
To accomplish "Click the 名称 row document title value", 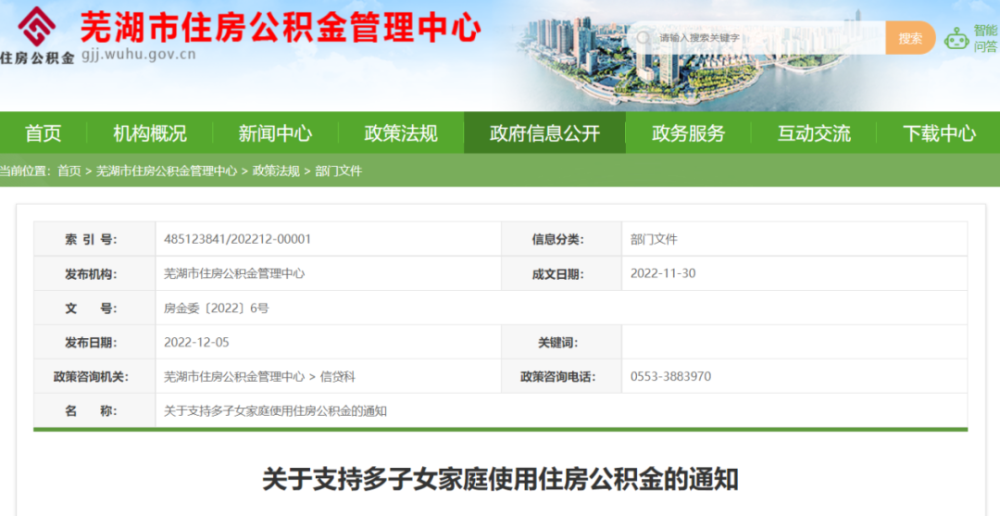I will pyautogui.click(x=276, y=411).
